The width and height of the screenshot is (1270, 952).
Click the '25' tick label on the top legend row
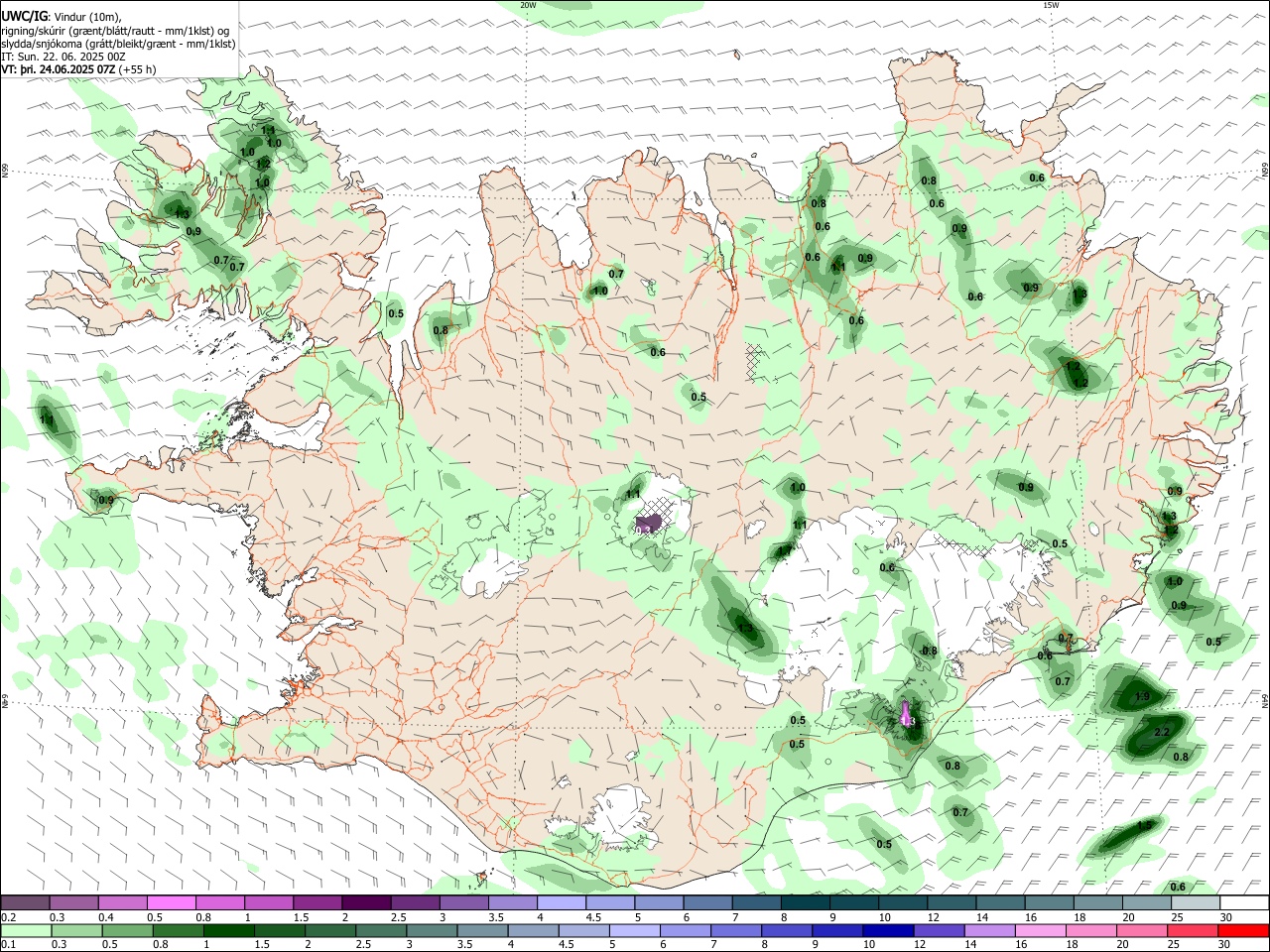[1178, 917]
